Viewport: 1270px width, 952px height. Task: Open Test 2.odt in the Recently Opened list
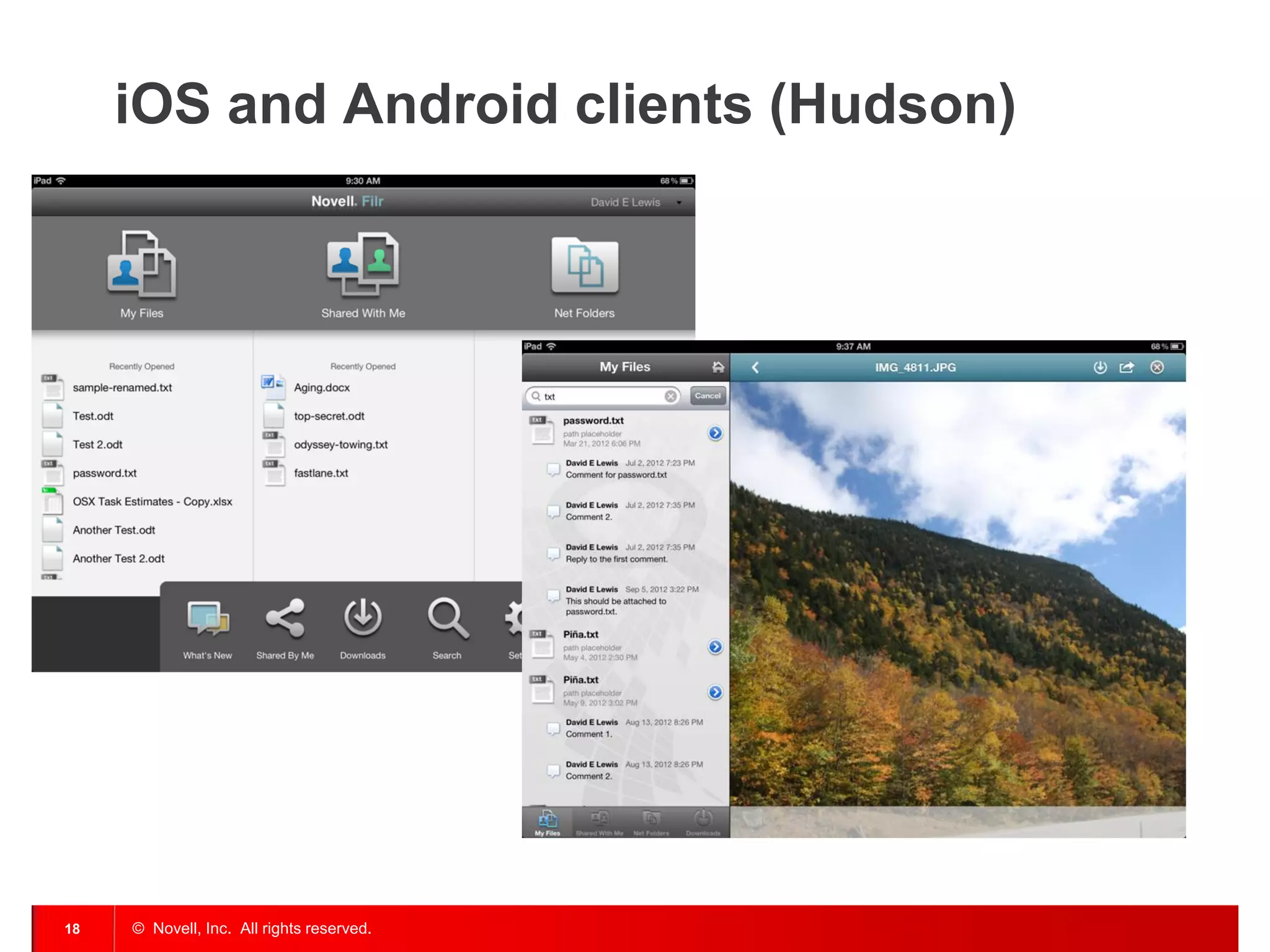(97, 444)
